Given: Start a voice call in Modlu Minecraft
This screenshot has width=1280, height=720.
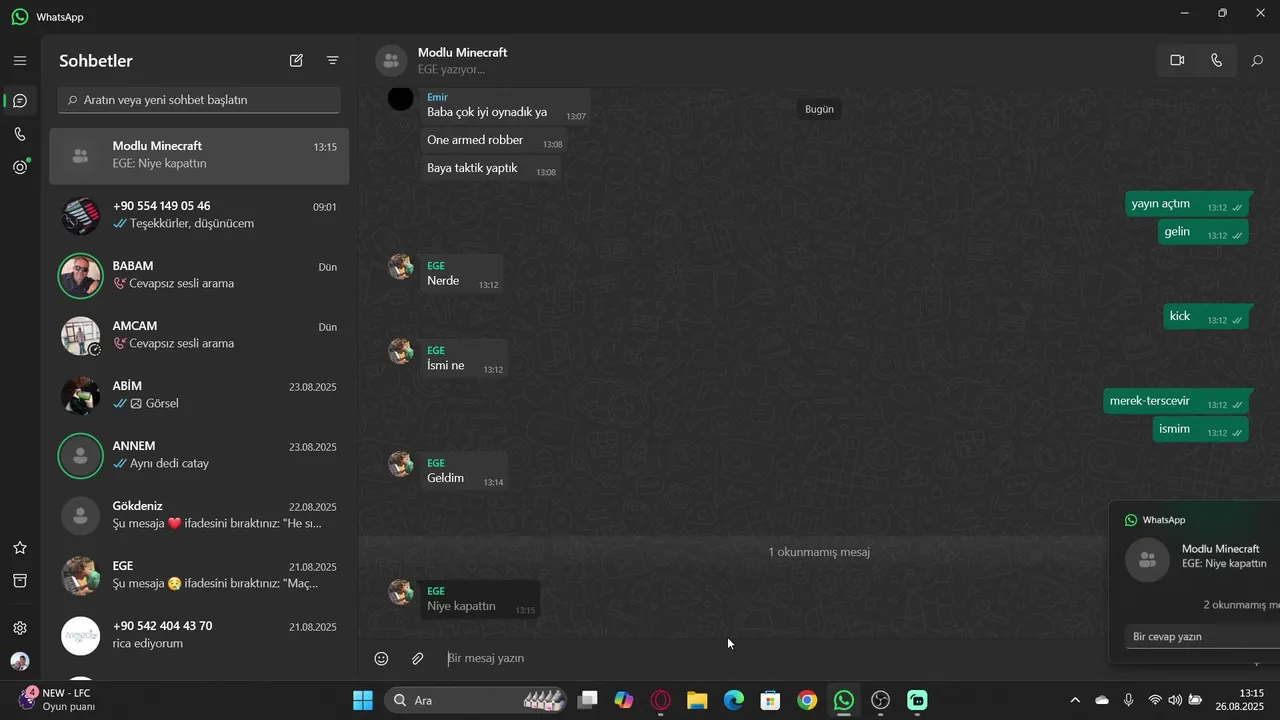Looking at the screenshot, I should pos(1216,60).
